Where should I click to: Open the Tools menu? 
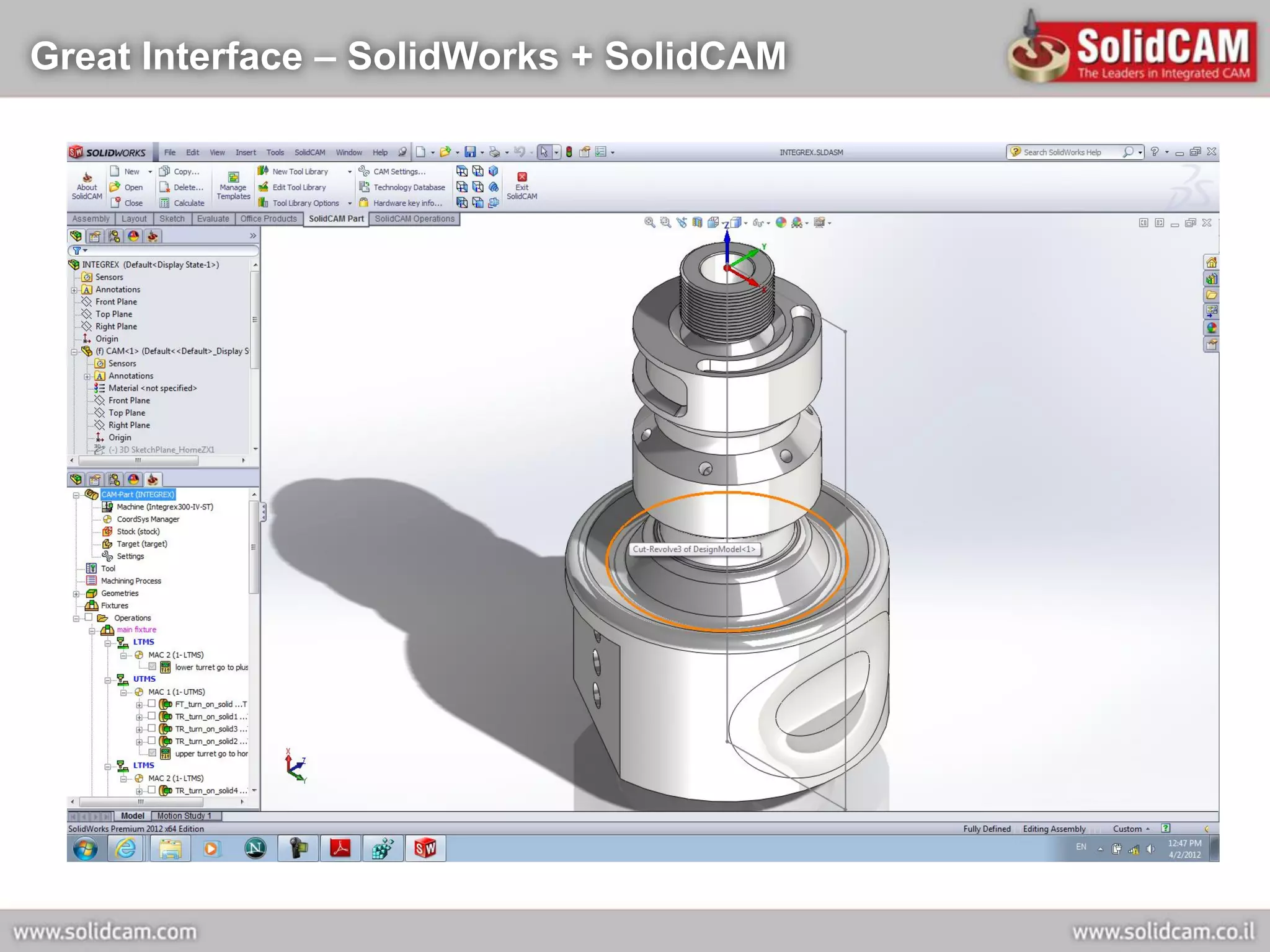point(275,152)
